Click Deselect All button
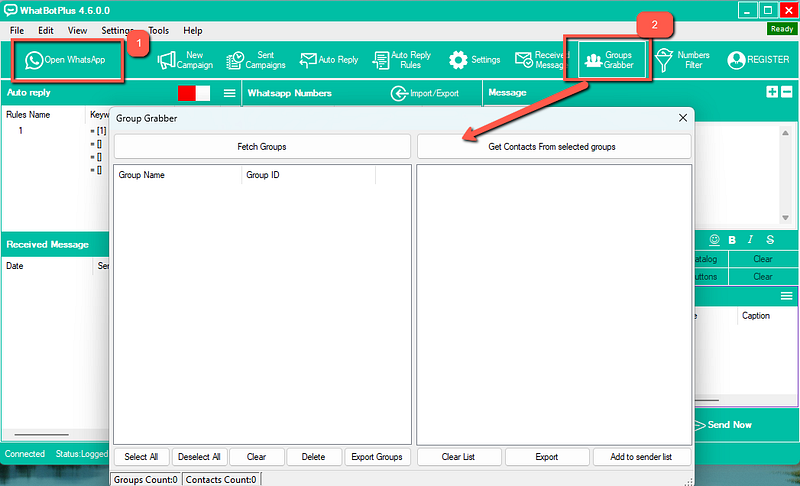 pyautogui.click(x=199, y=457)
